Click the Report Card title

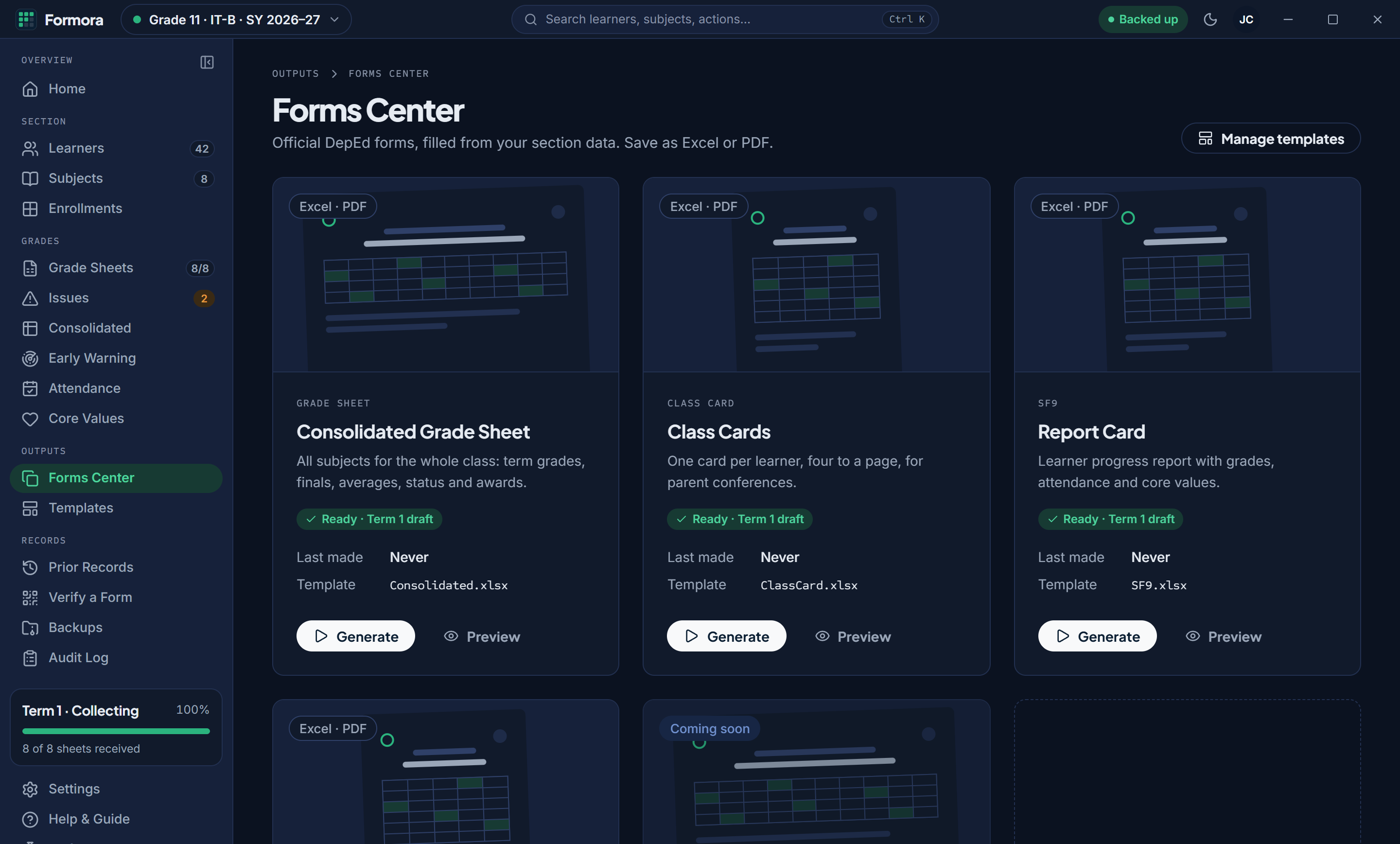coord(1091,432)
